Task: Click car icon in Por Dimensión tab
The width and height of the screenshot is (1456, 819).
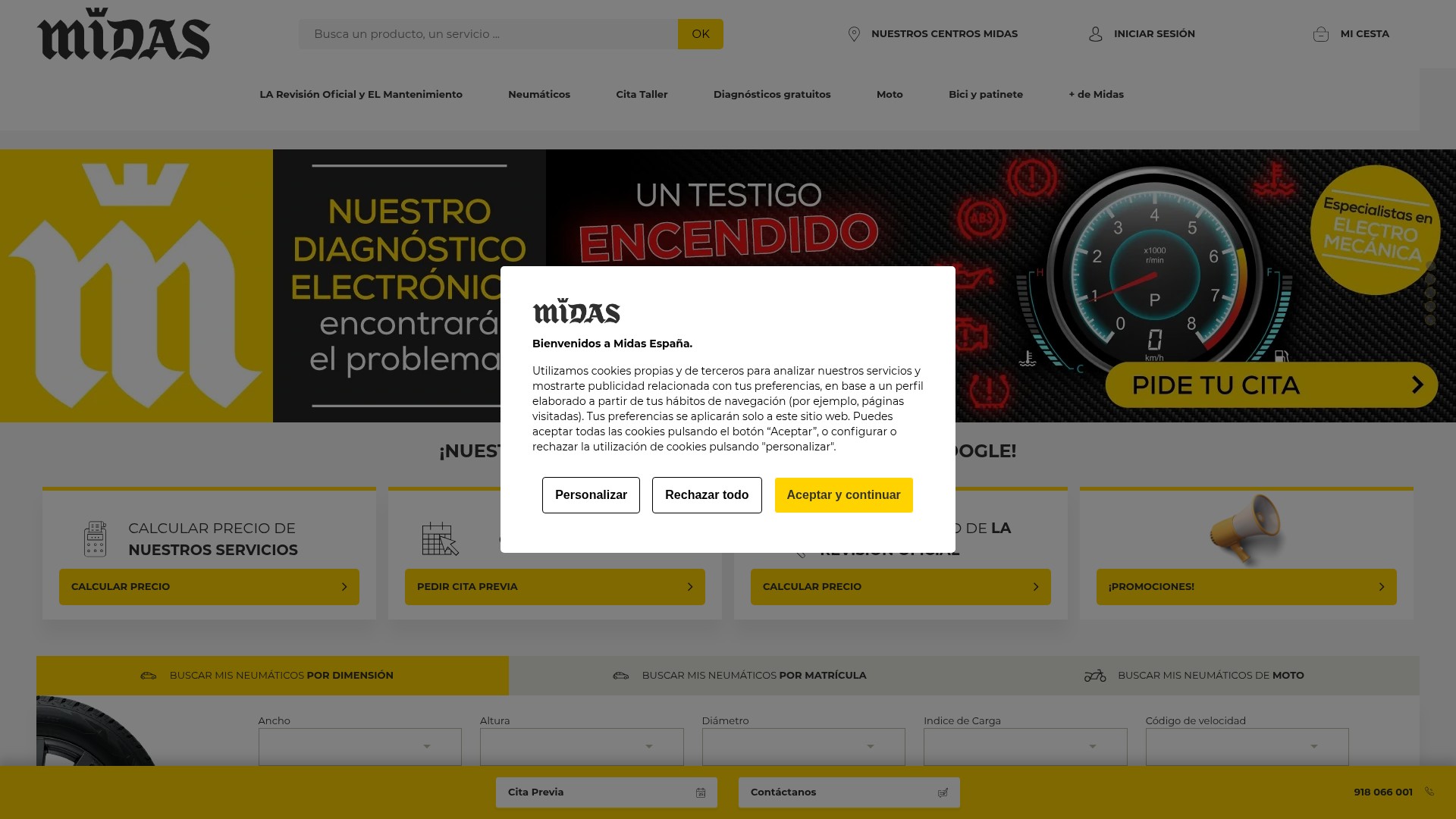Action: coord(149,676)
